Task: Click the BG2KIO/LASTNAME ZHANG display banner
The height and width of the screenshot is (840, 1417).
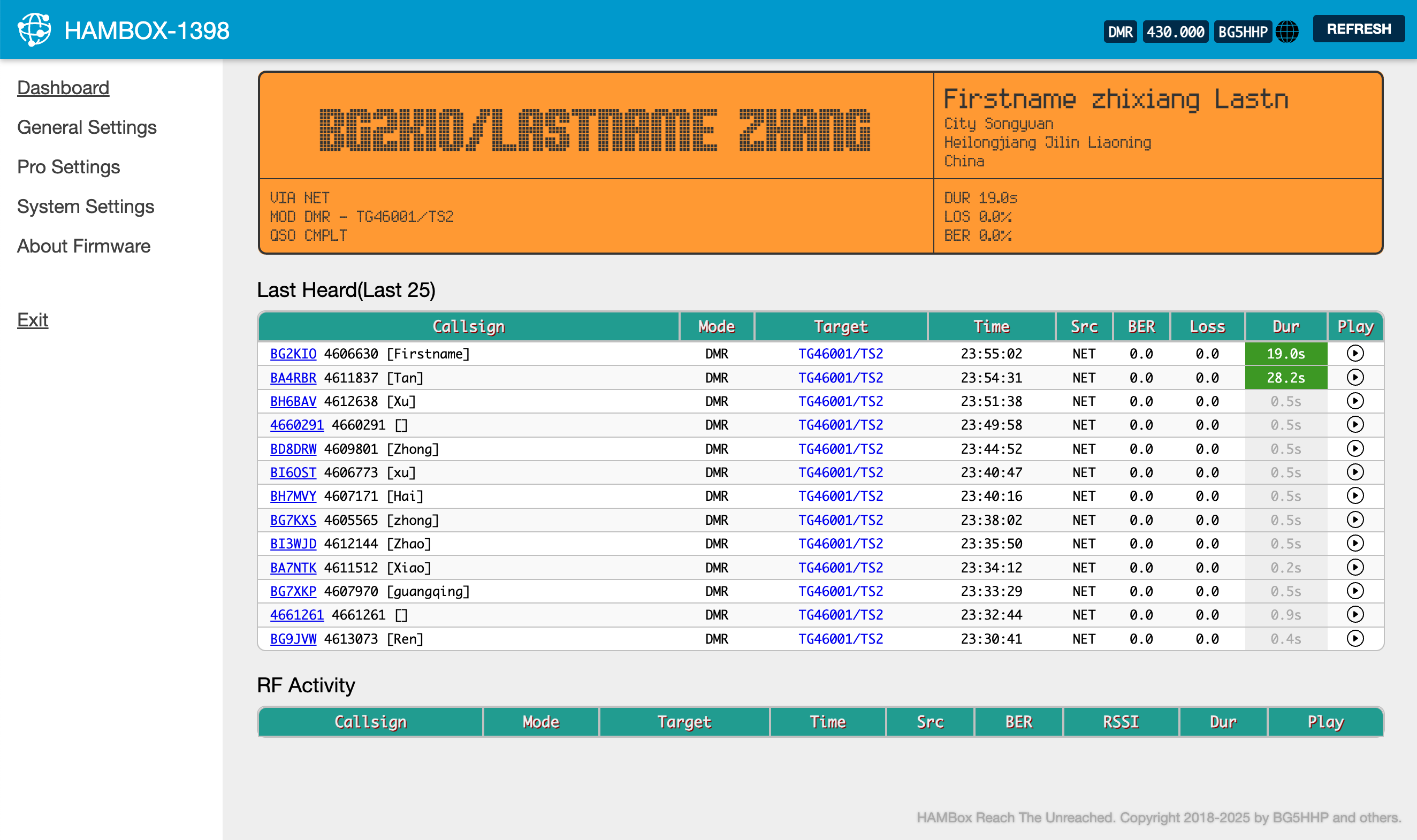Action: coord(595,130)
